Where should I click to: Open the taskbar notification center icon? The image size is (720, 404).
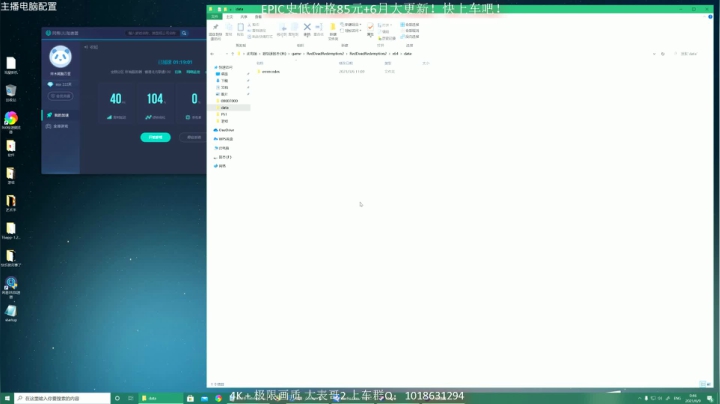tap(710, 398)
